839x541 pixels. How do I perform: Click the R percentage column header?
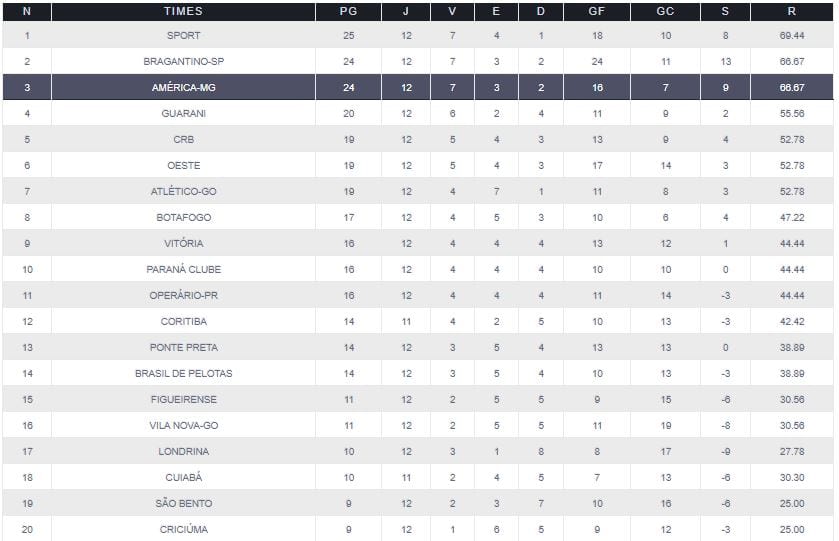click(x=792, y=11)
